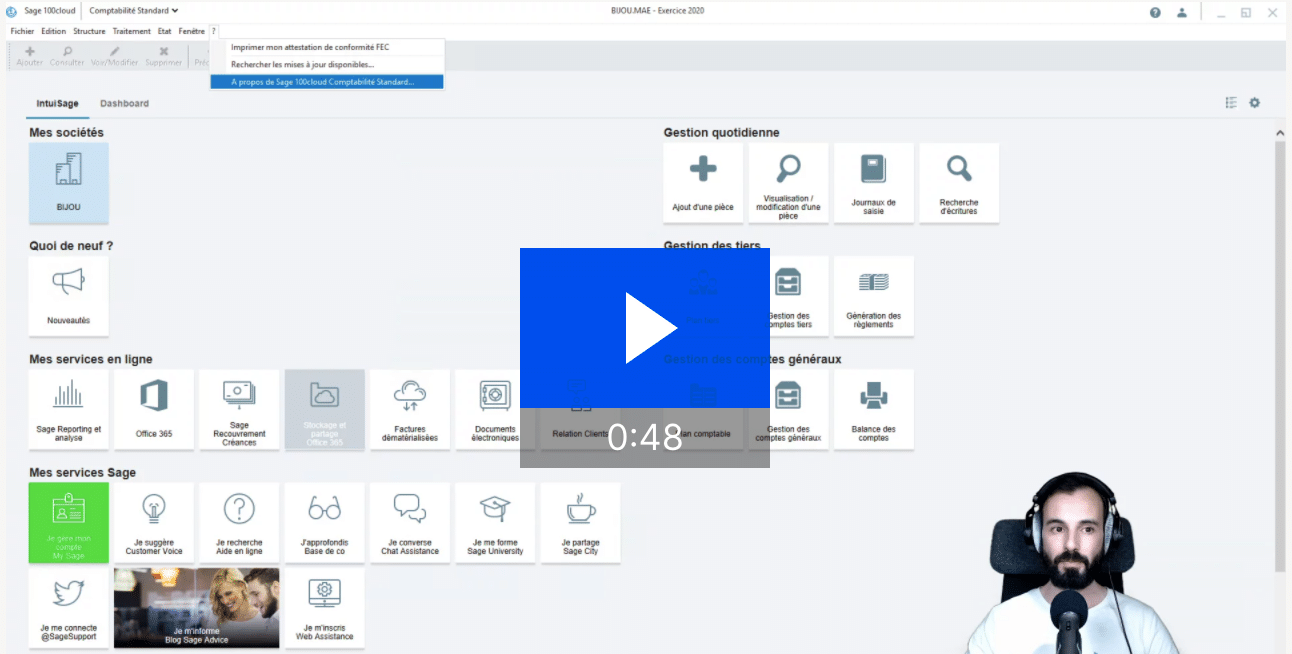1292x654 pixels.
Task: Click the Sage 100cloud logo
Action: tap(11, 12)
